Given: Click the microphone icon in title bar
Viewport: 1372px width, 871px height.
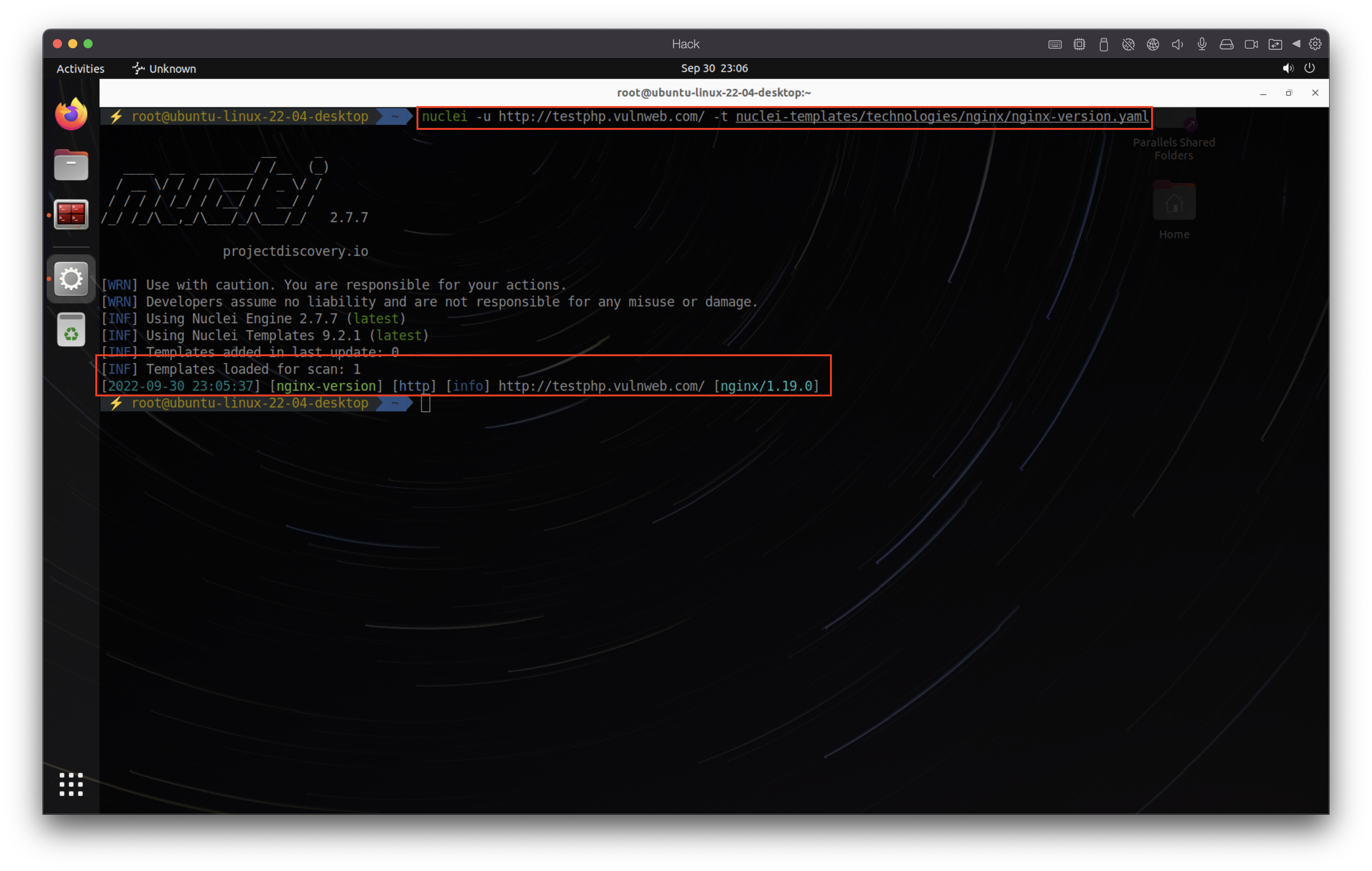Looking at the screenshot, I should tap(1202, 44).
